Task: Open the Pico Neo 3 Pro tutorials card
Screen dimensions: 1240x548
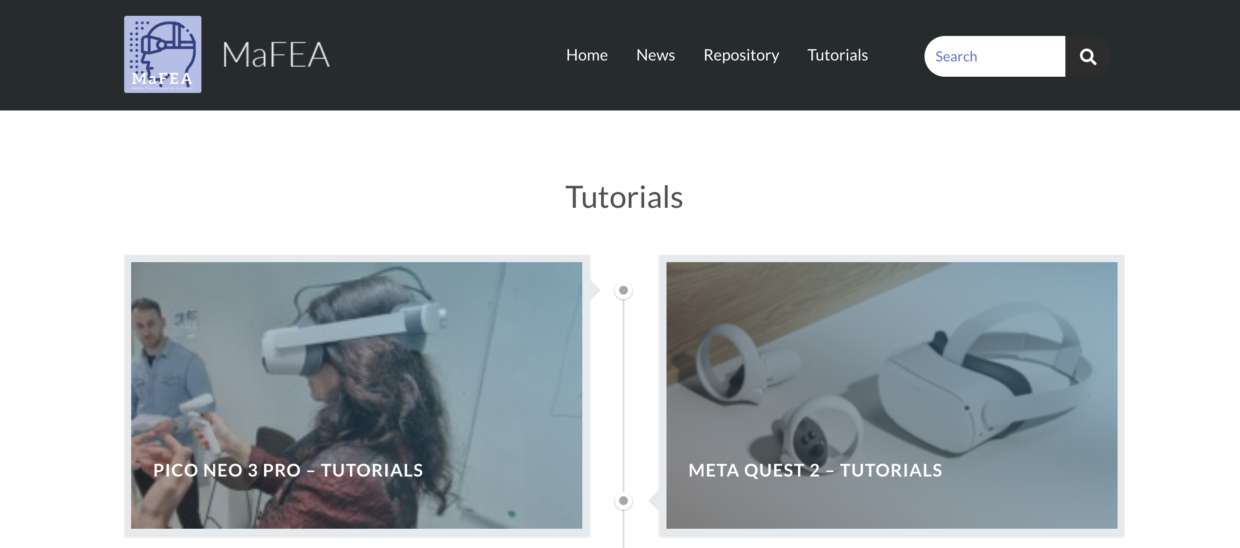Action: pos(357,395)
